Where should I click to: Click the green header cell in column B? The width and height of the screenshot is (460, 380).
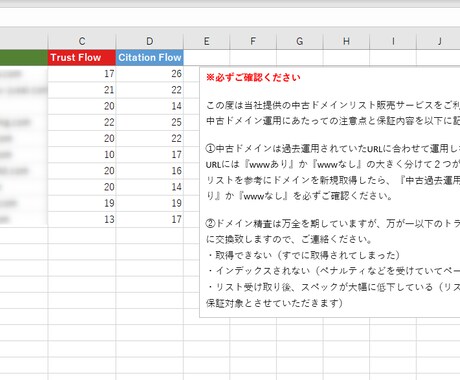click(x=24, y=57)
